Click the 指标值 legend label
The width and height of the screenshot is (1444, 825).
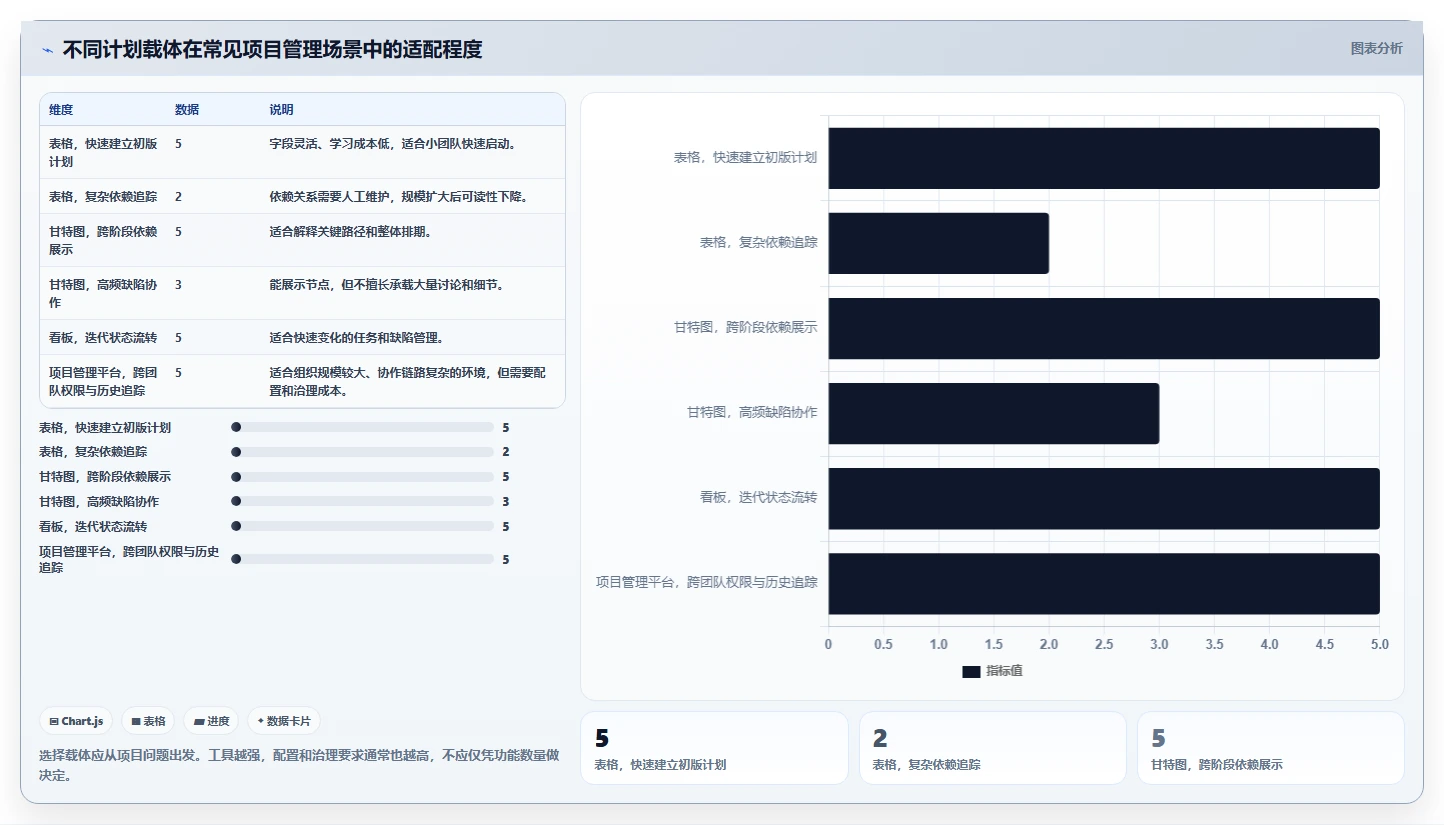coord(1004,671)
